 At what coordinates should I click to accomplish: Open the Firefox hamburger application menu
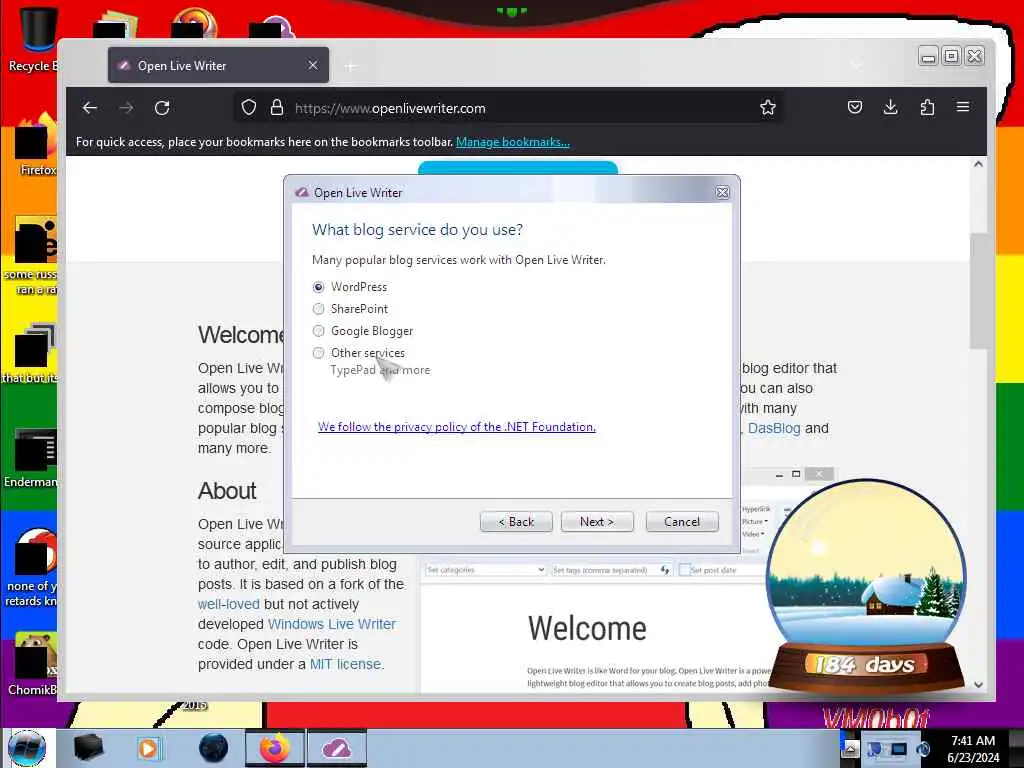coord(963,107)
